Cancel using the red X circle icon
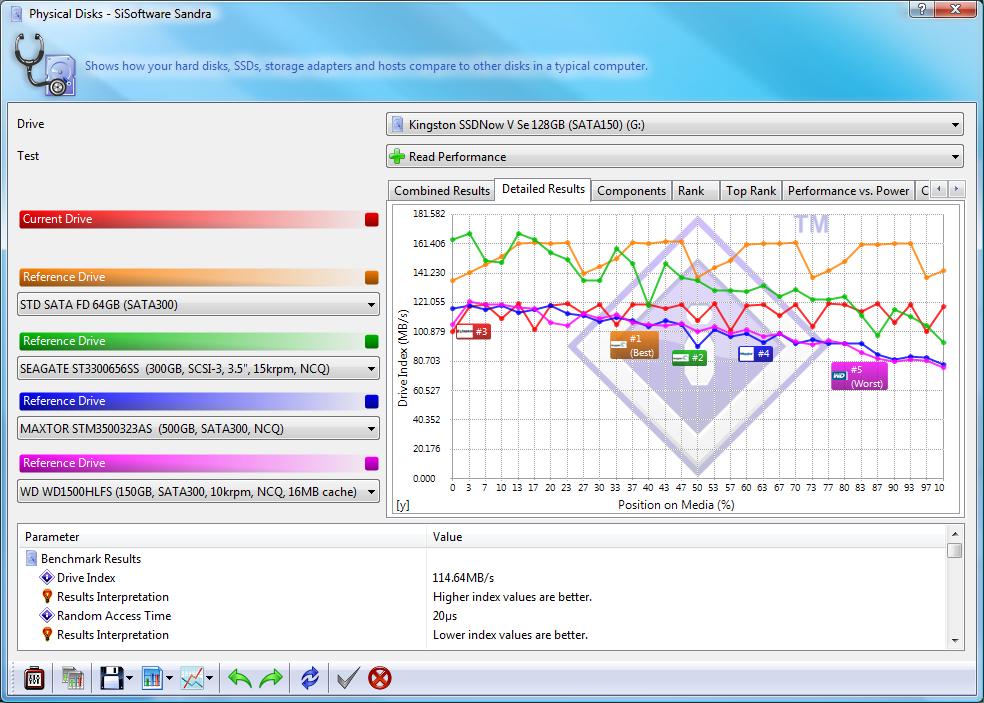The image size is (984, 703). click(380, 678)
